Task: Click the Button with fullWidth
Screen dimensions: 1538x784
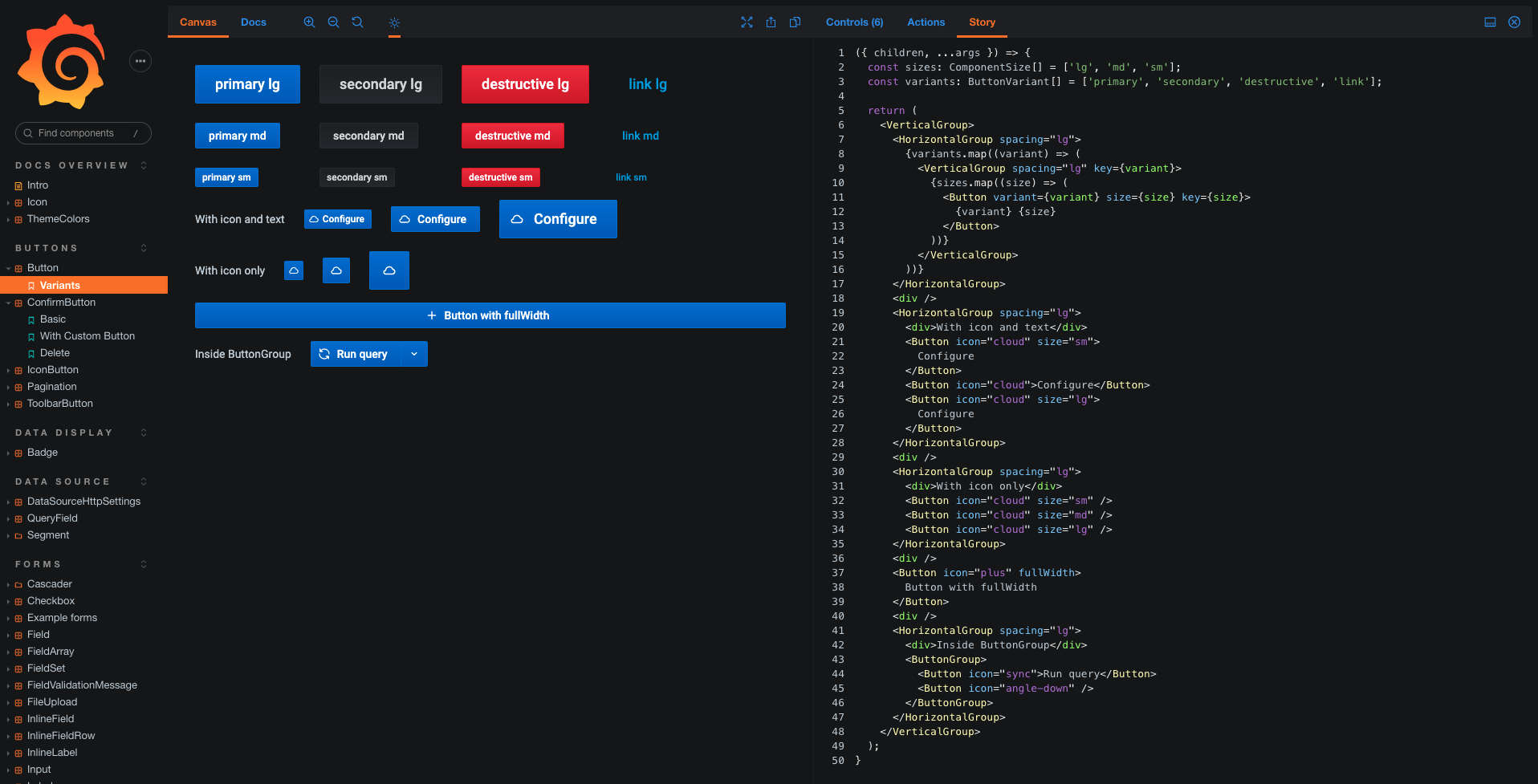Action: point(490,315)
